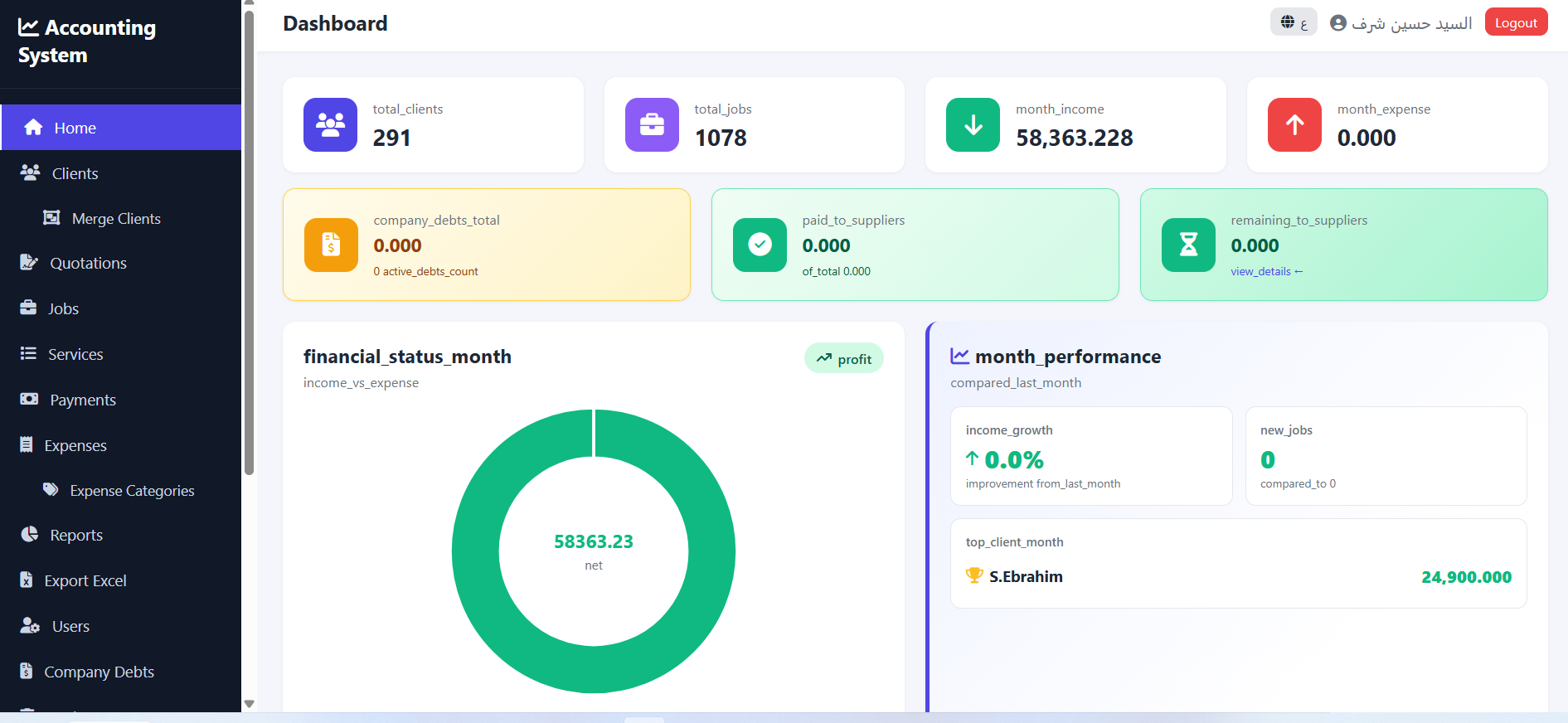Click the total_clients people icon
Screen dimensions: 1568x723
tap(330, 125)
